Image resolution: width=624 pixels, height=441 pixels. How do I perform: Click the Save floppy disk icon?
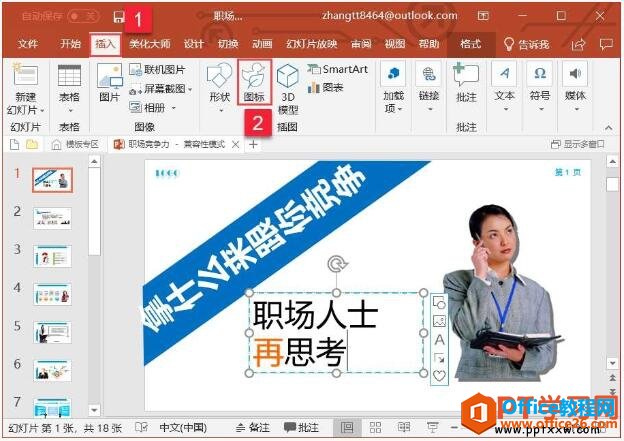119,17
